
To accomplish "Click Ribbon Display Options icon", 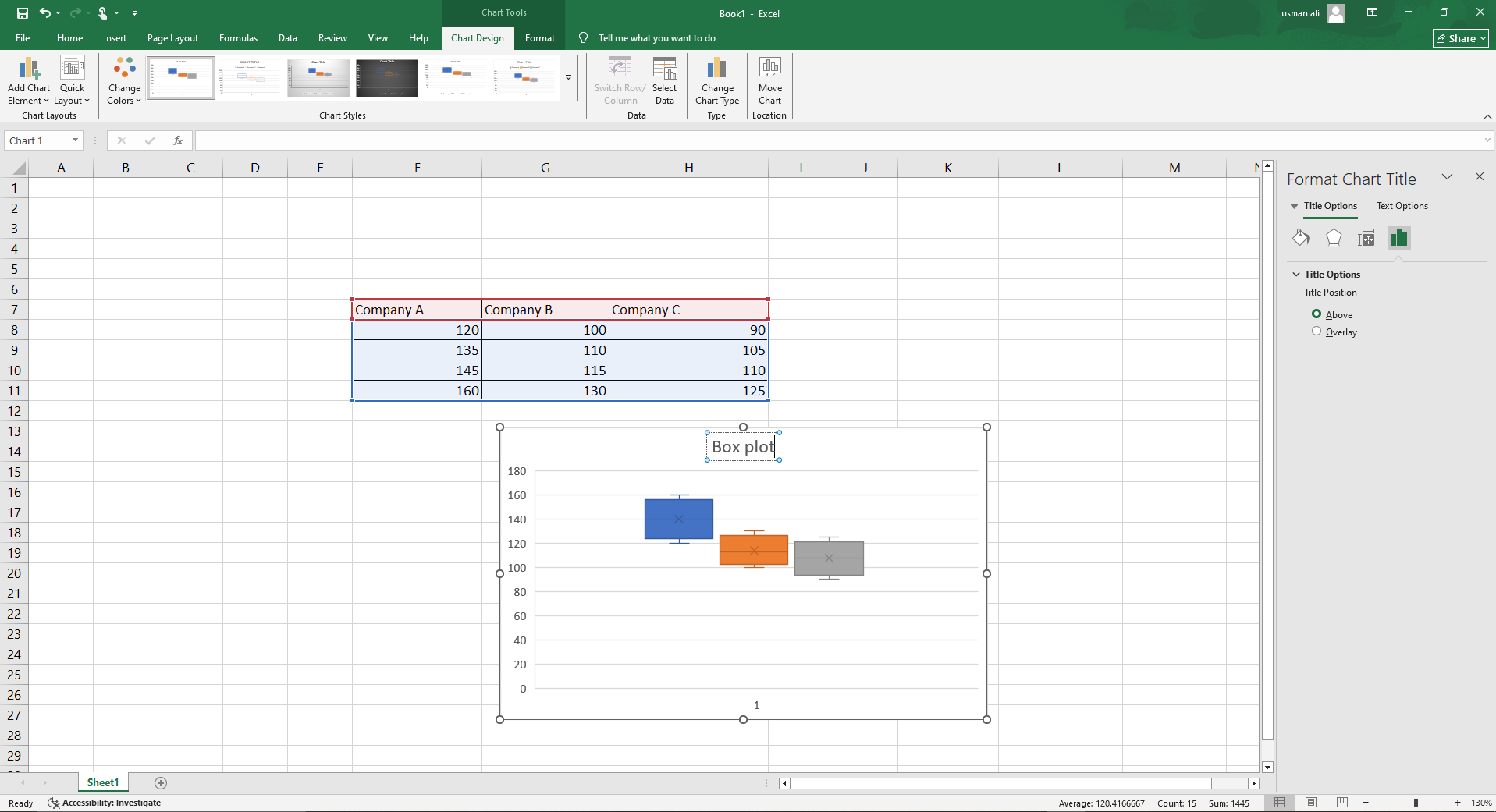I will (1372, 12).
